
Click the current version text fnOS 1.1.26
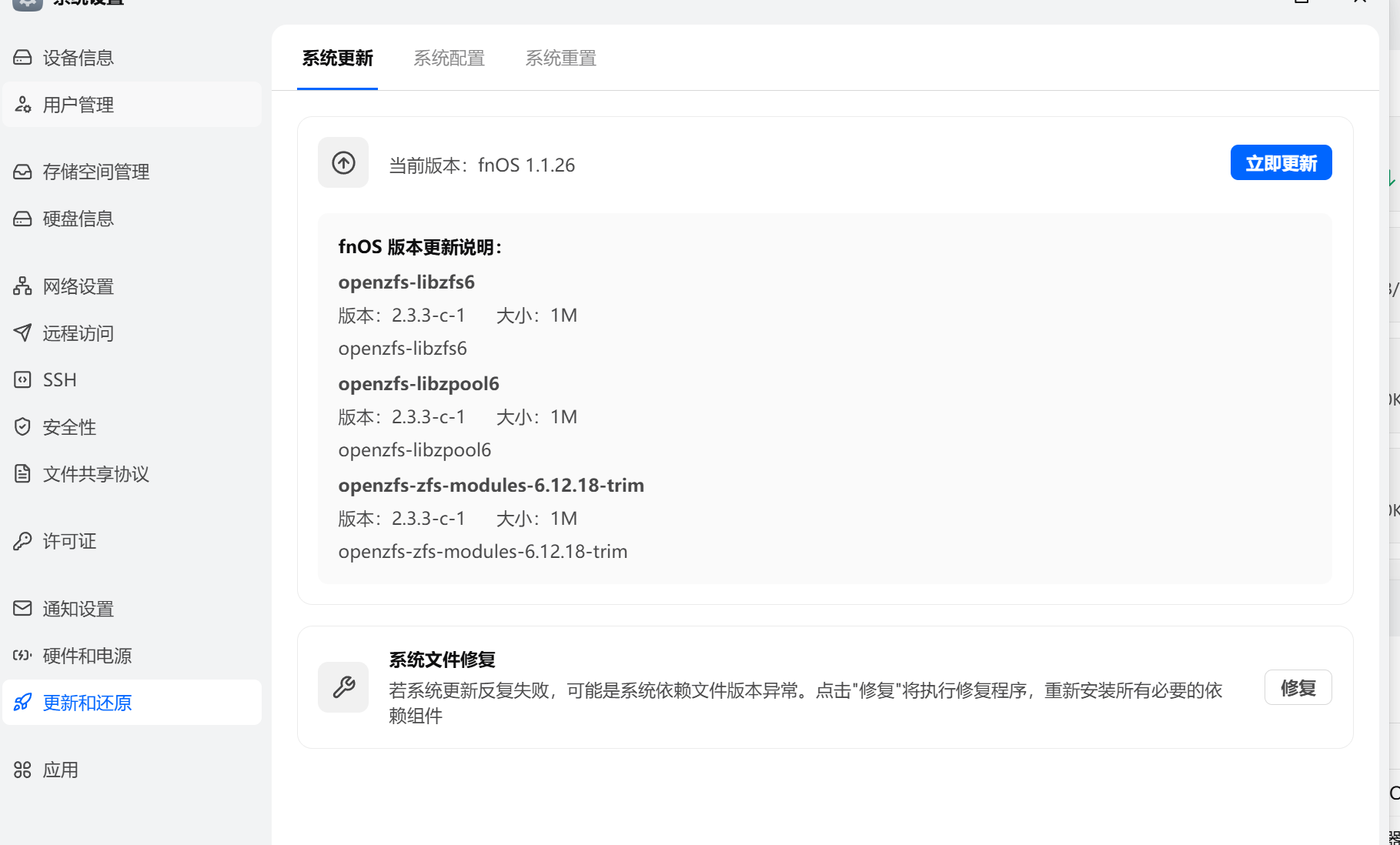tap(526, 165)
